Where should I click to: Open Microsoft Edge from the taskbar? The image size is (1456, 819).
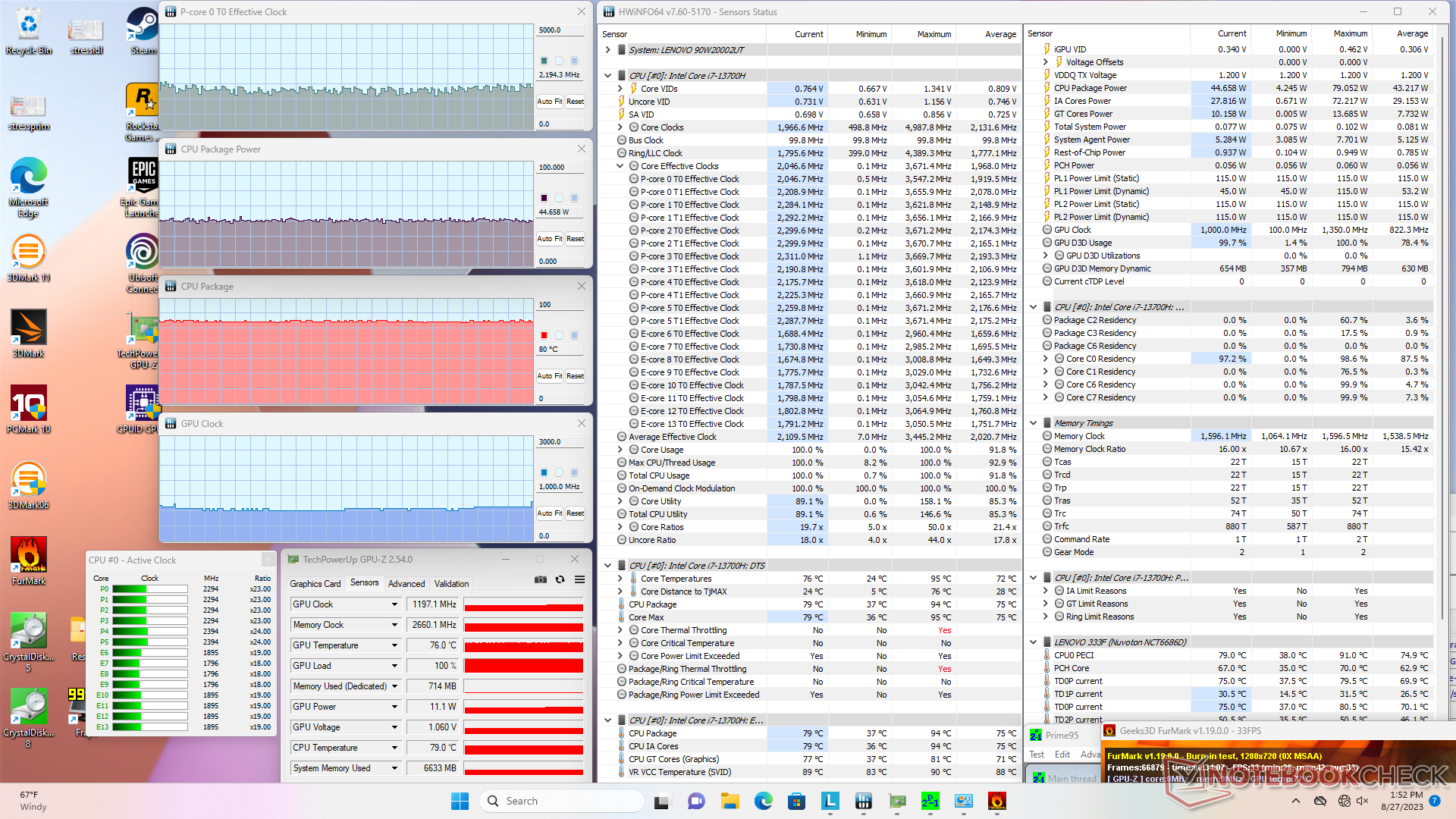point(763,801)
